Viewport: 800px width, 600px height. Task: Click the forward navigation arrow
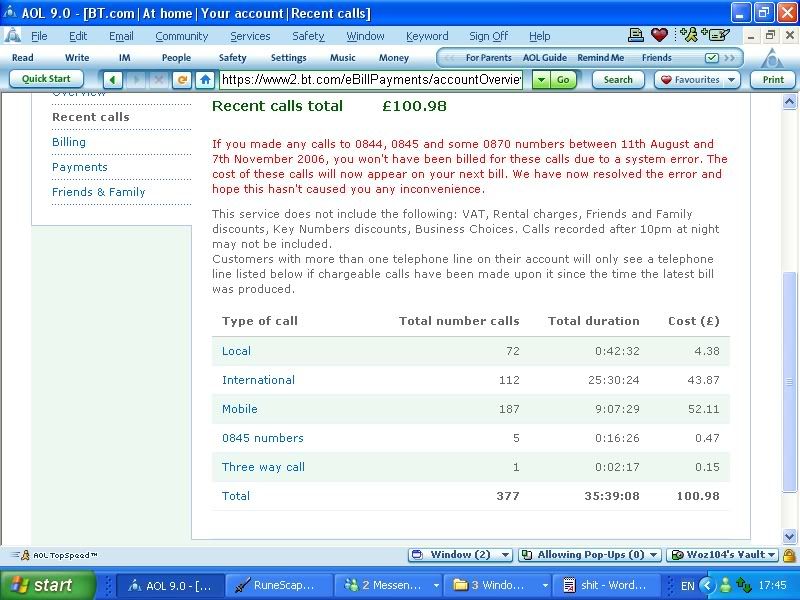coord(136,80)
